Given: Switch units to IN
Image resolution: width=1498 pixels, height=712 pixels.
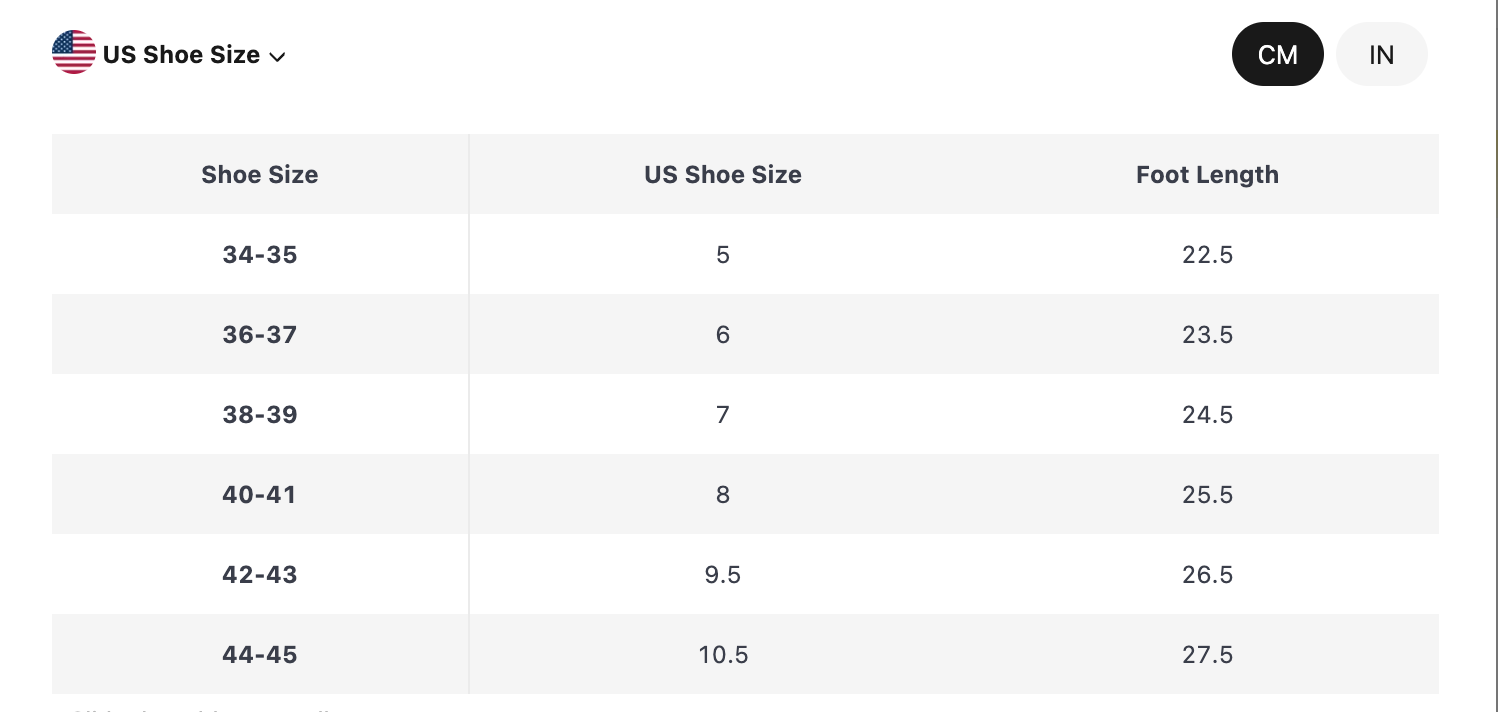Looking at the screenshot, I should tap(1381, 54).
